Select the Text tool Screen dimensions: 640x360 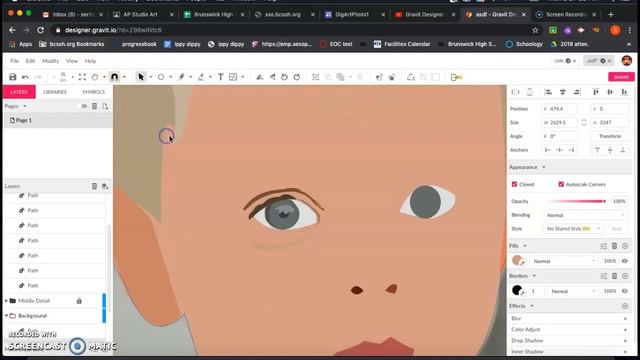coord(220,77)
